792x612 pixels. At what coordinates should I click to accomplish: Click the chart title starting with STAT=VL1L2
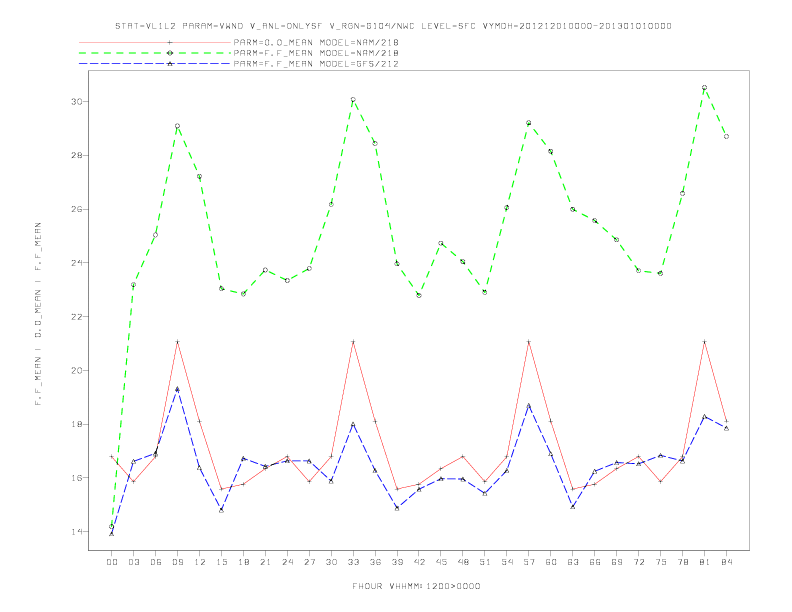click(x=393, y=26)
